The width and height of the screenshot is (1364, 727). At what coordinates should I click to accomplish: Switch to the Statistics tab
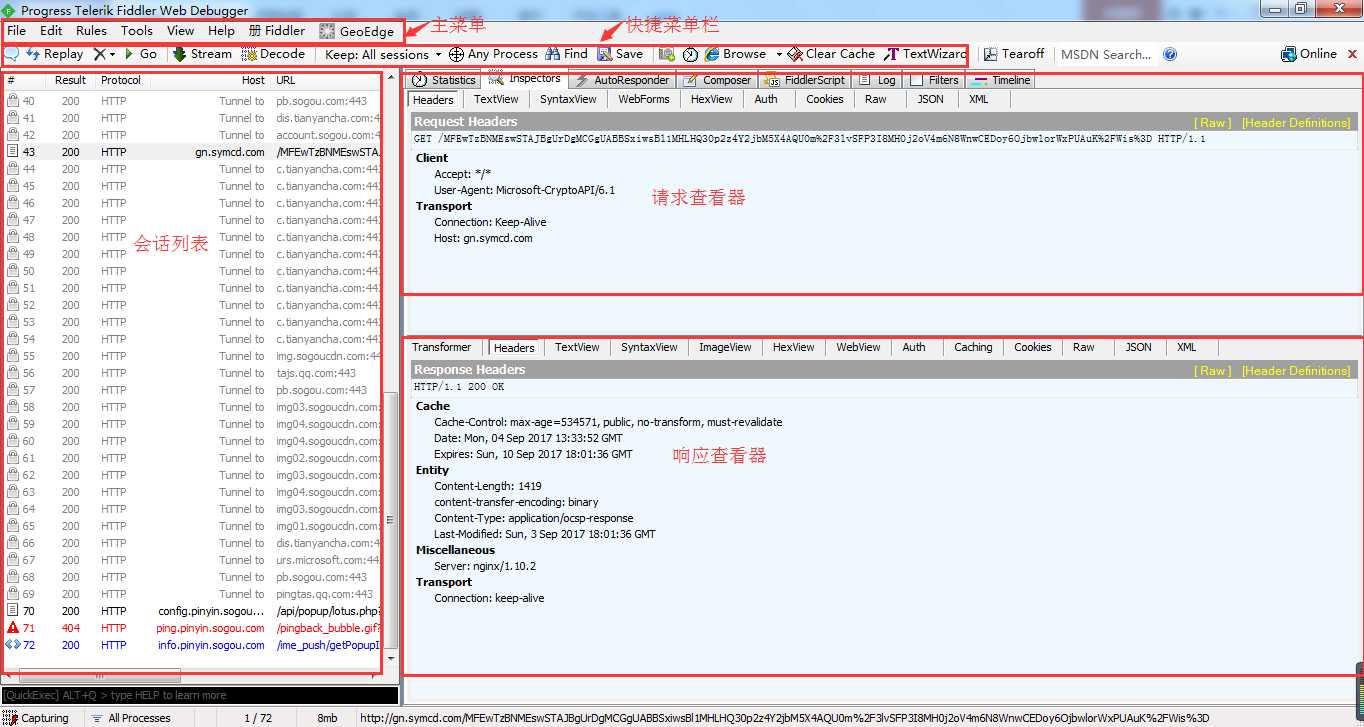tap(444, 80)
